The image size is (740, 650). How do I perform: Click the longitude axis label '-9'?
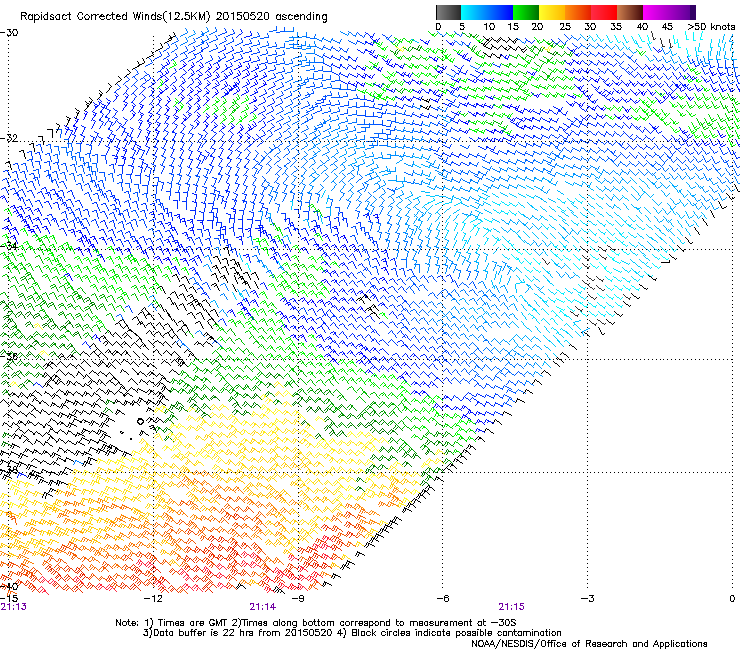tap(298, 599)
